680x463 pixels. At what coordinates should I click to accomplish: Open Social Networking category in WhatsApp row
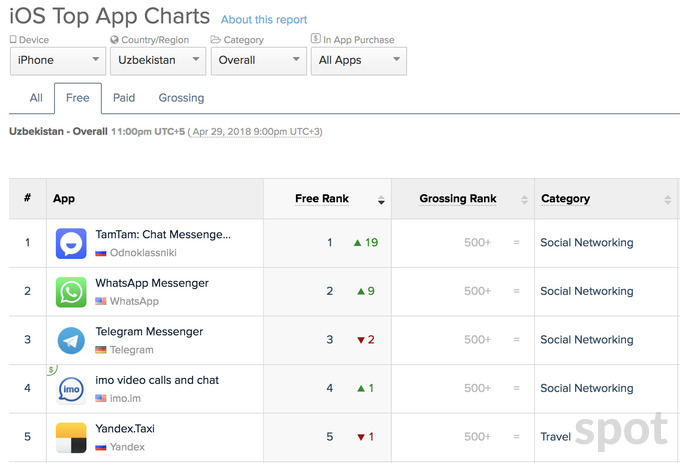click(587, 291)
